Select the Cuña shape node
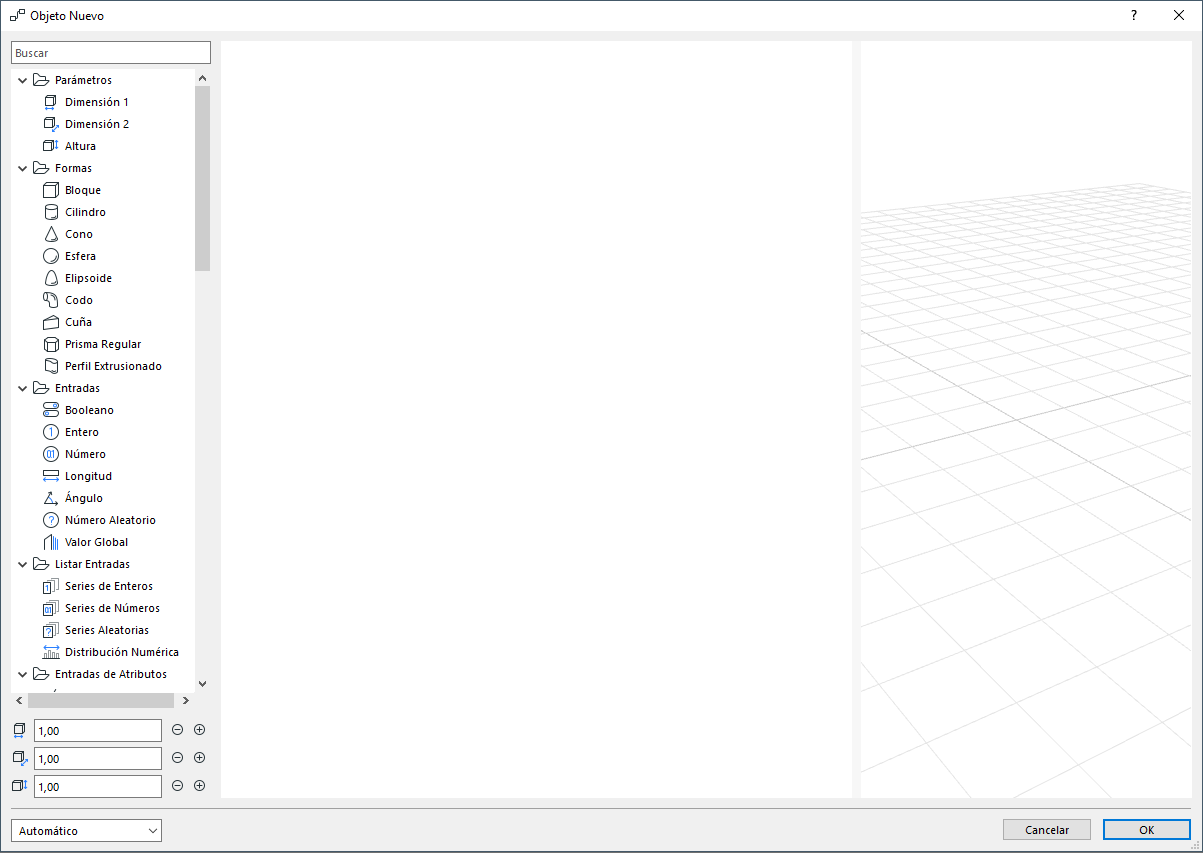This screenshot has width=1203, height=853. point(78,321)
